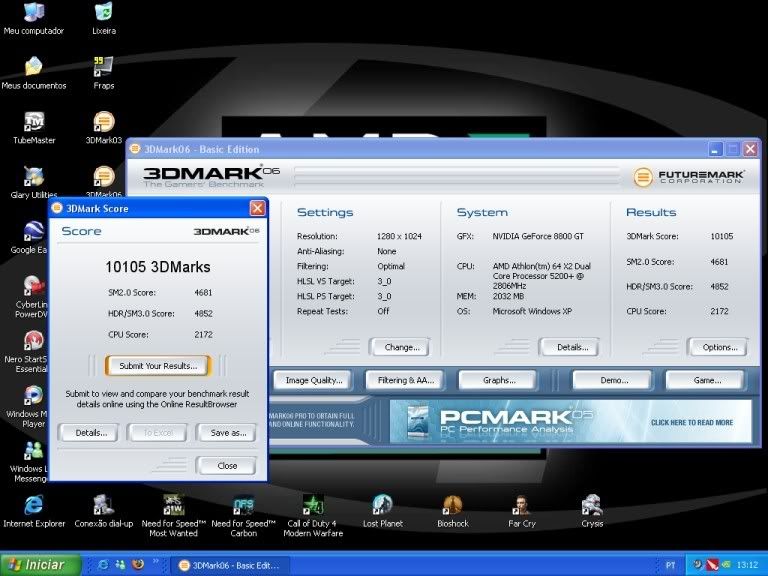Open the System Details button
The height and width of the screenshot is (576, 768).
(x=571, y=347)
